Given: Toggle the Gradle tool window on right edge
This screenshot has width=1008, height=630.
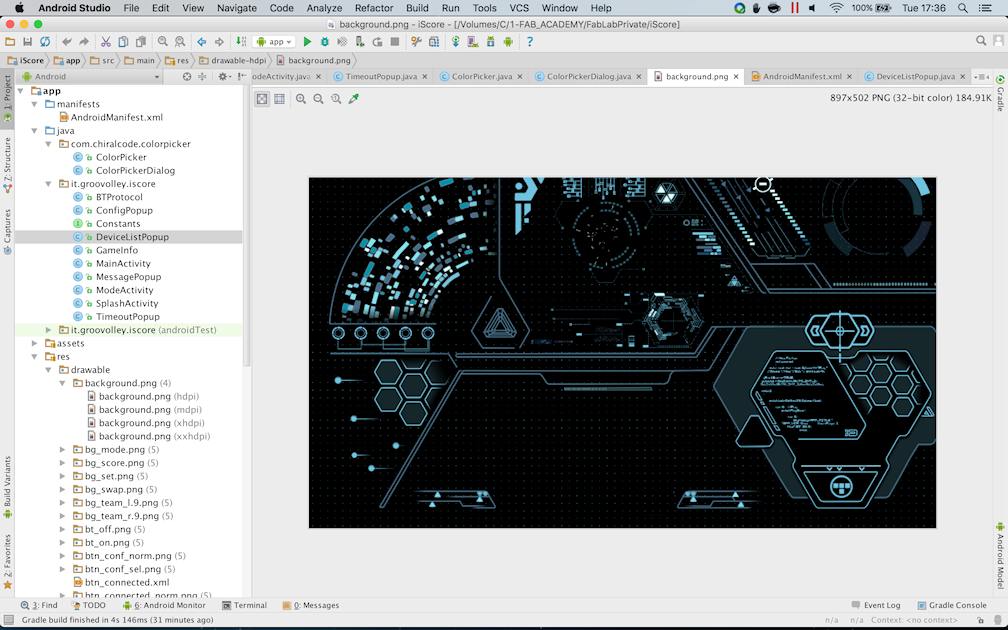Looking at the screenshot, I should pos(1000,93).
